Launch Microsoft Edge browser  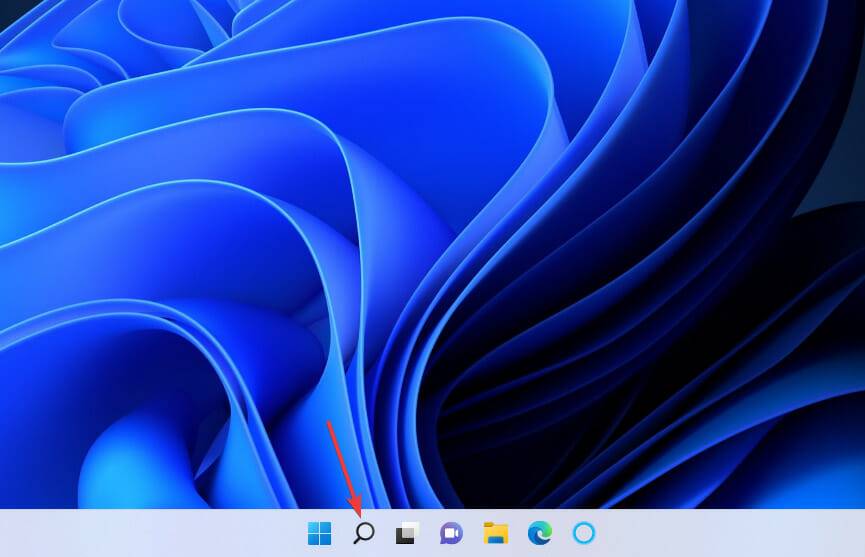click(x=539, y=533)
